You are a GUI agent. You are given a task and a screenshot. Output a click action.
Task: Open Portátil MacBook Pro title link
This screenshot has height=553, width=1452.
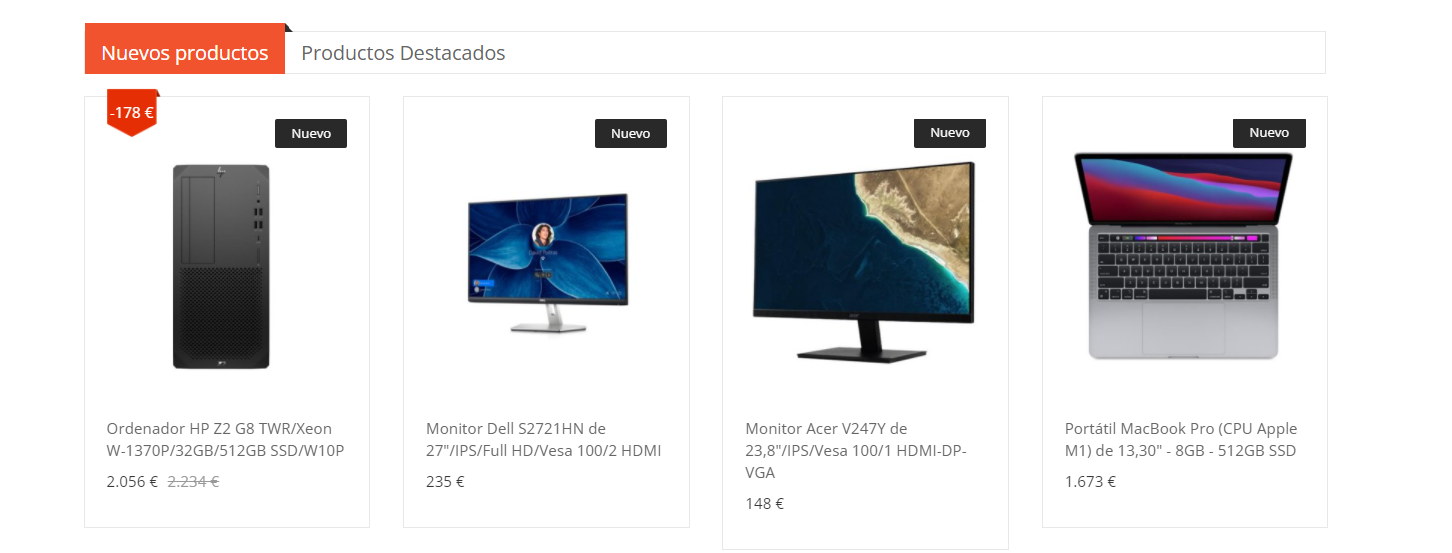click(1181, 440)
